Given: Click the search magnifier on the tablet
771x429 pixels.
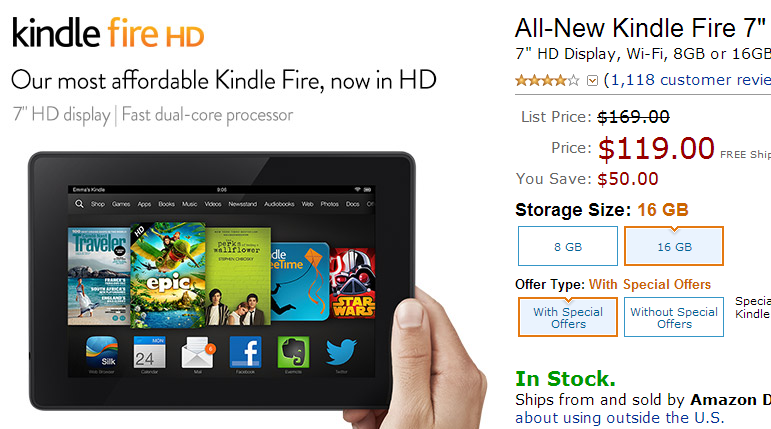Looking at the screenshot, I should (79, 204).
